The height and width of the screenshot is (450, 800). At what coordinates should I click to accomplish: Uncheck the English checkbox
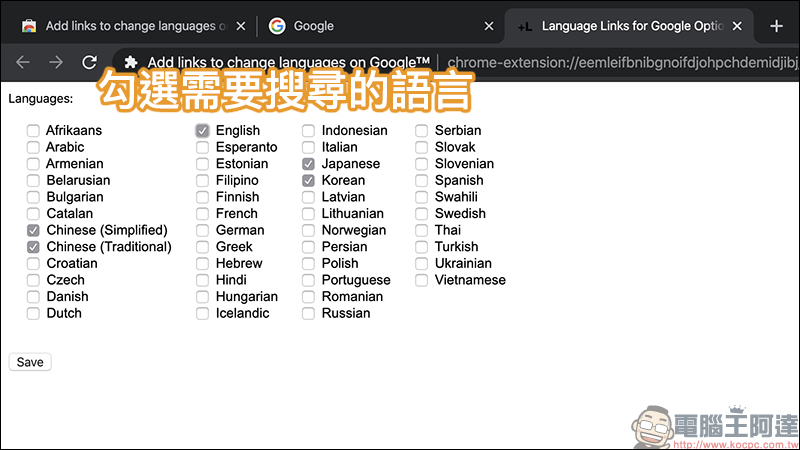coord(203,131)
